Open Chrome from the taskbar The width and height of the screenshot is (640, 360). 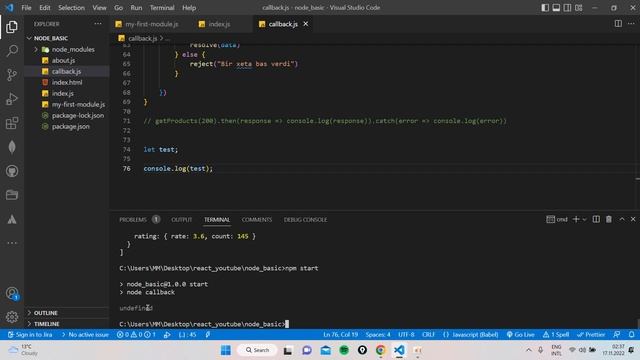click(x=380, y=350)
